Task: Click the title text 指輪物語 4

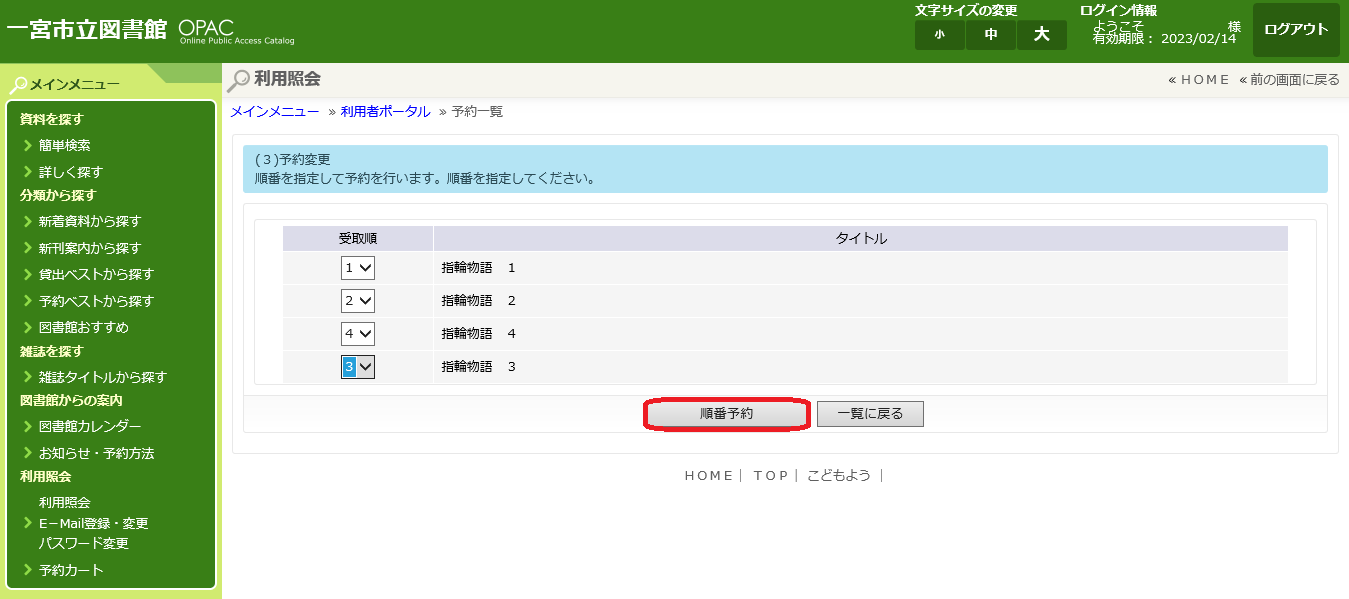Action: (x=478, y=334)
